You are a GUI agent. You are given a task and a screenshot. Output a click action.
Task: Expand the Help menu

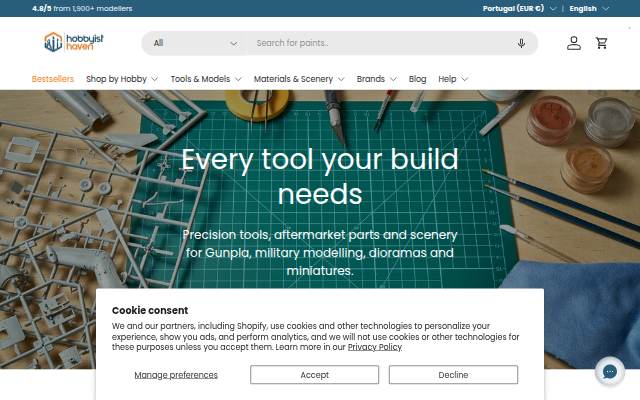pyautogui.click(x=453, y=79)
